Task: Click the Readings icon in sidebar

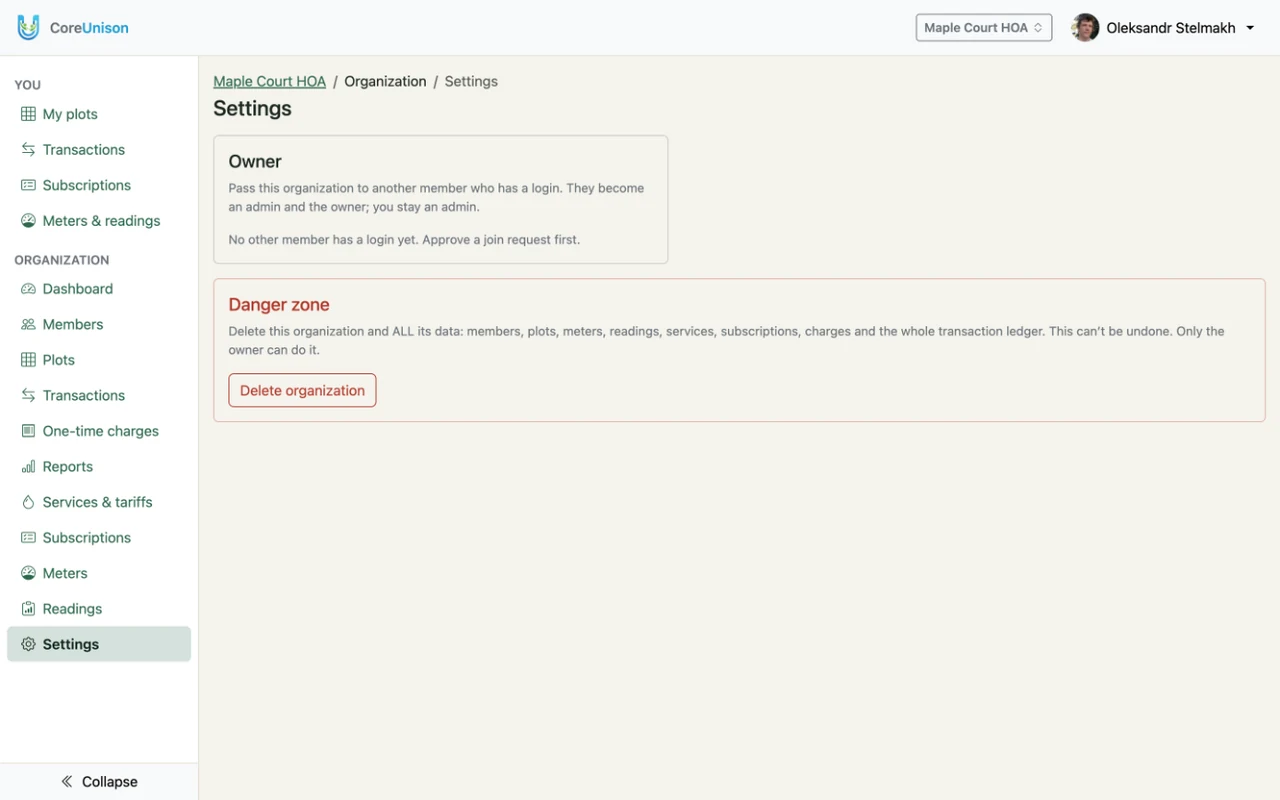Action: (28, 609)
